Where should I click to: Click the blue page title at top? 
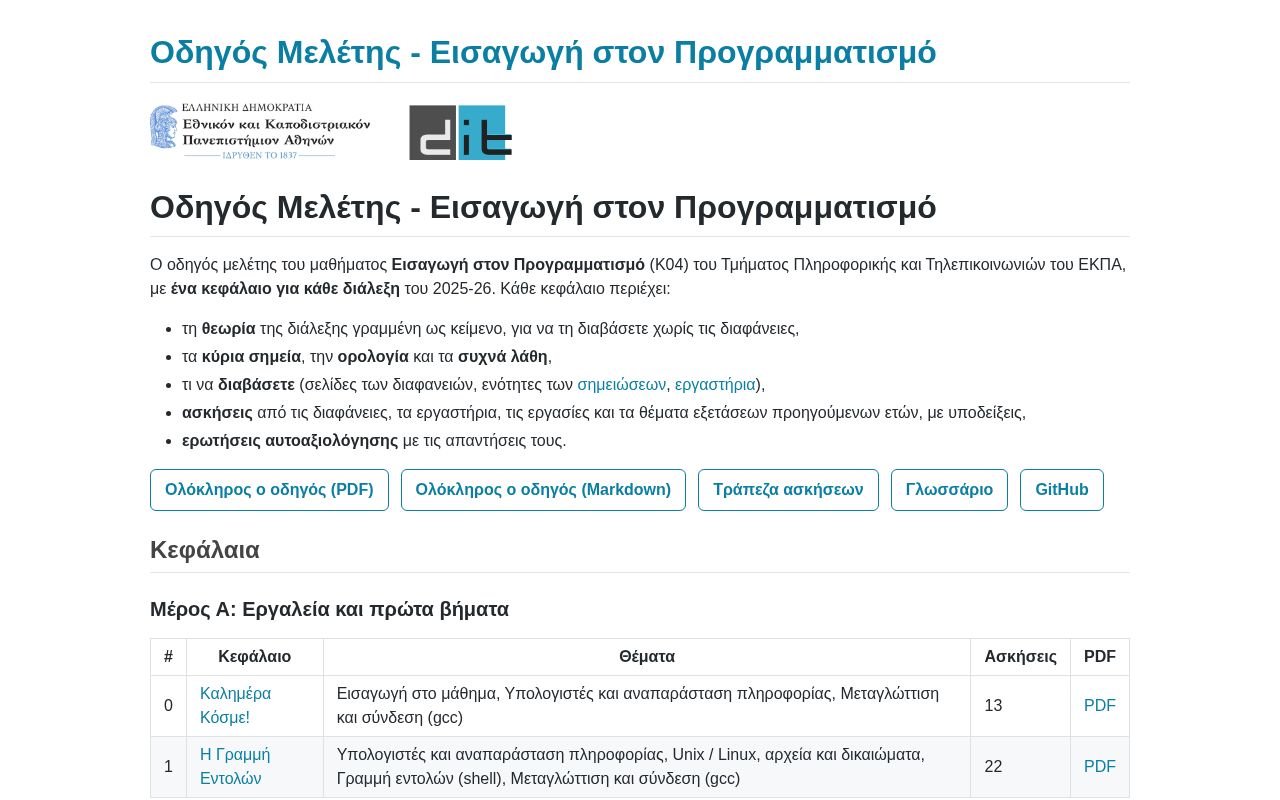[x=543, y=52]
